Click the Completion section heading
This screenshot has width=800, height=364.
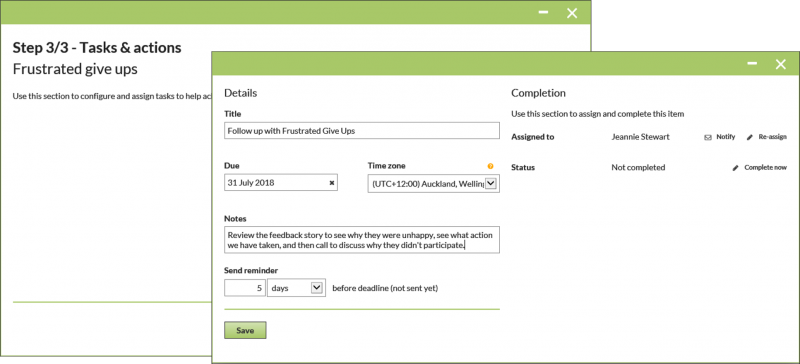click(x=538, y=93)
